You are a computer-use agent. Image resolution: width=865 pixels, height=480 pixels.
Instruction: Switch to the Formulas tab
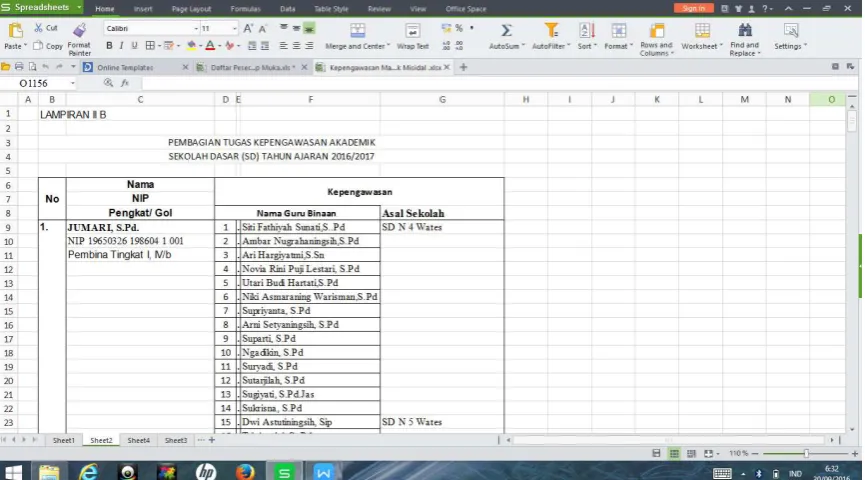245,9
